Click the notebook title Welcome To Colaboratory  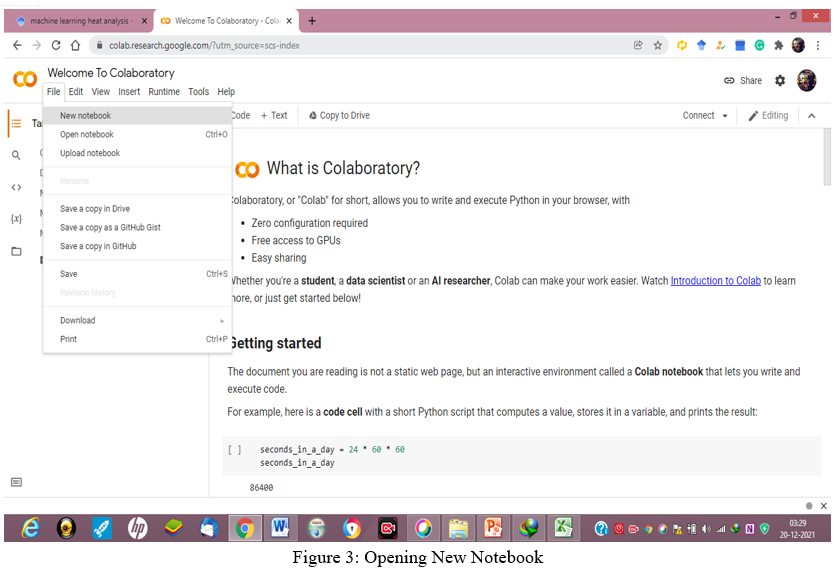pos(111,73)
